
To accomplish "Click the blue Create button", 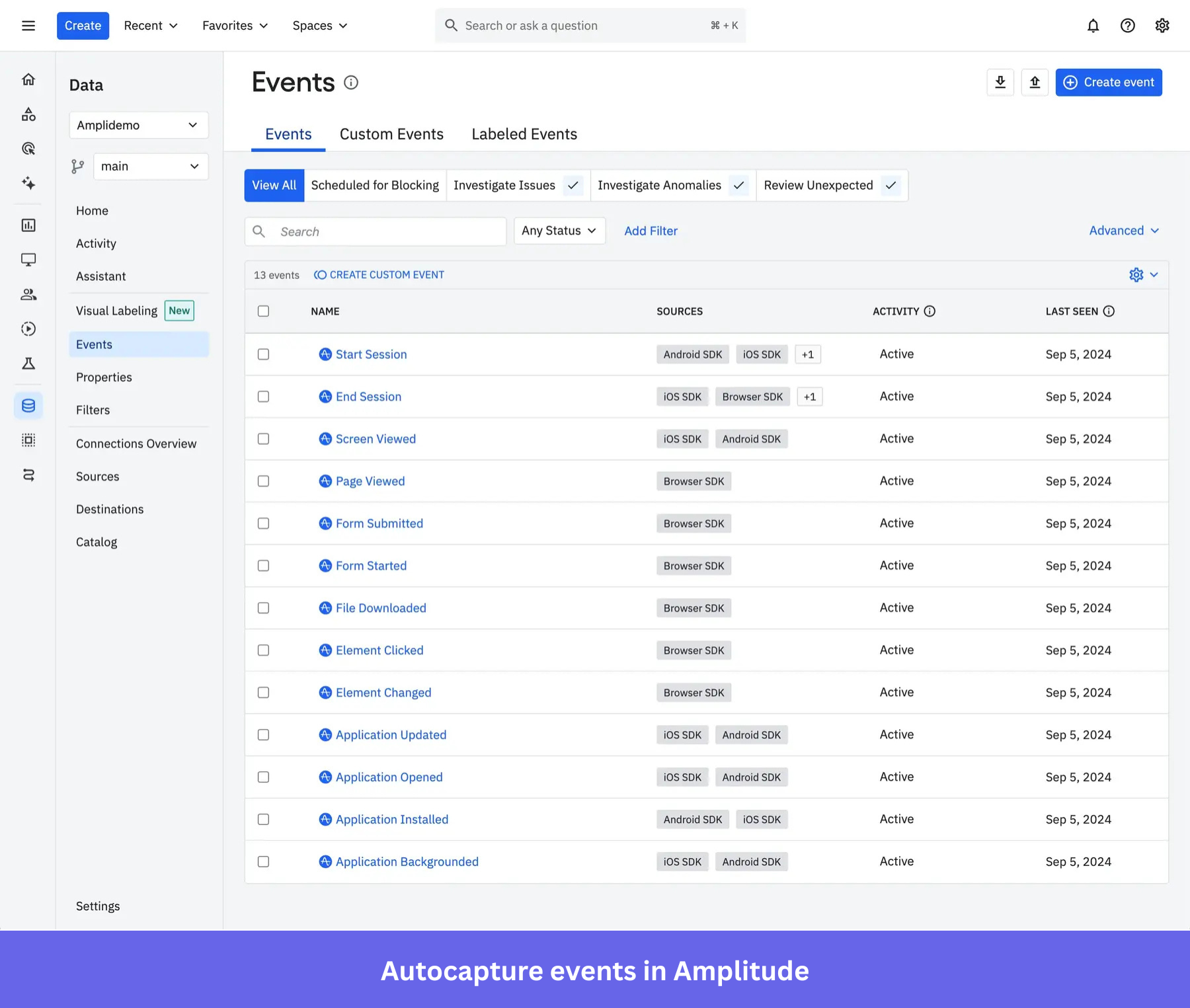I will (x=83, y=26).
